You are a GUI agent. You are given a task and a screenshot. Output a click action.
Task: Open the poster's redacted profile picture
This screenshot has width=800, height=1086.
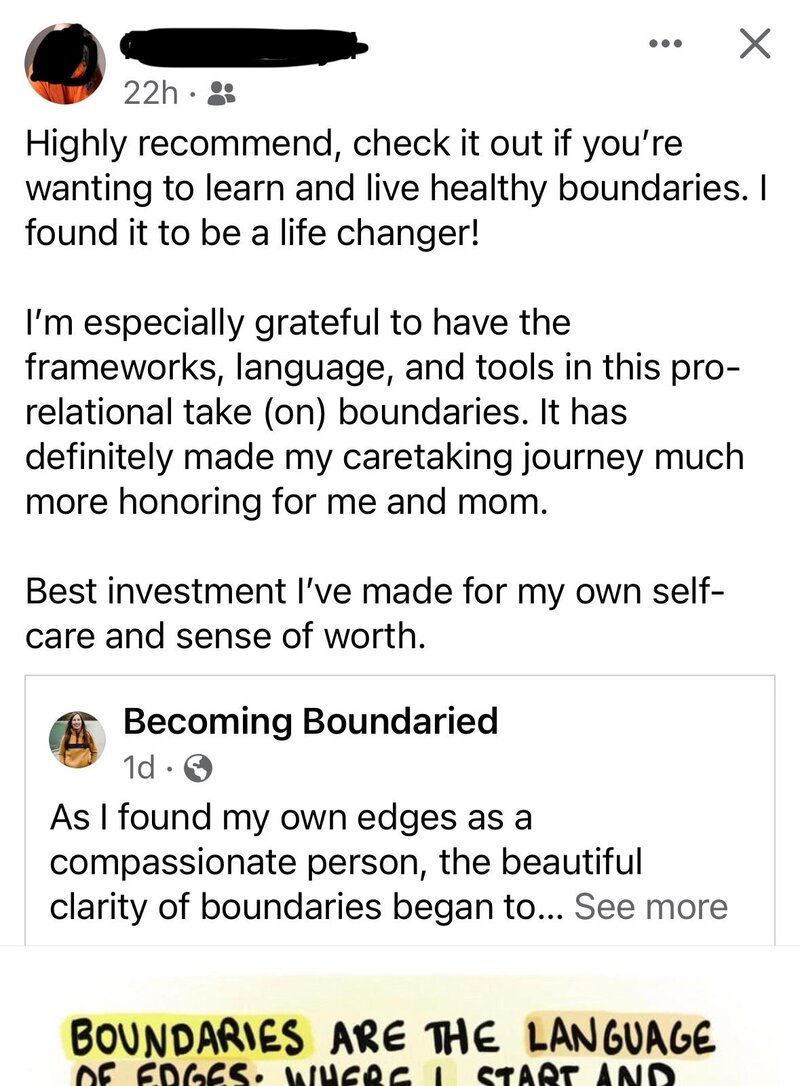point(65,64)
